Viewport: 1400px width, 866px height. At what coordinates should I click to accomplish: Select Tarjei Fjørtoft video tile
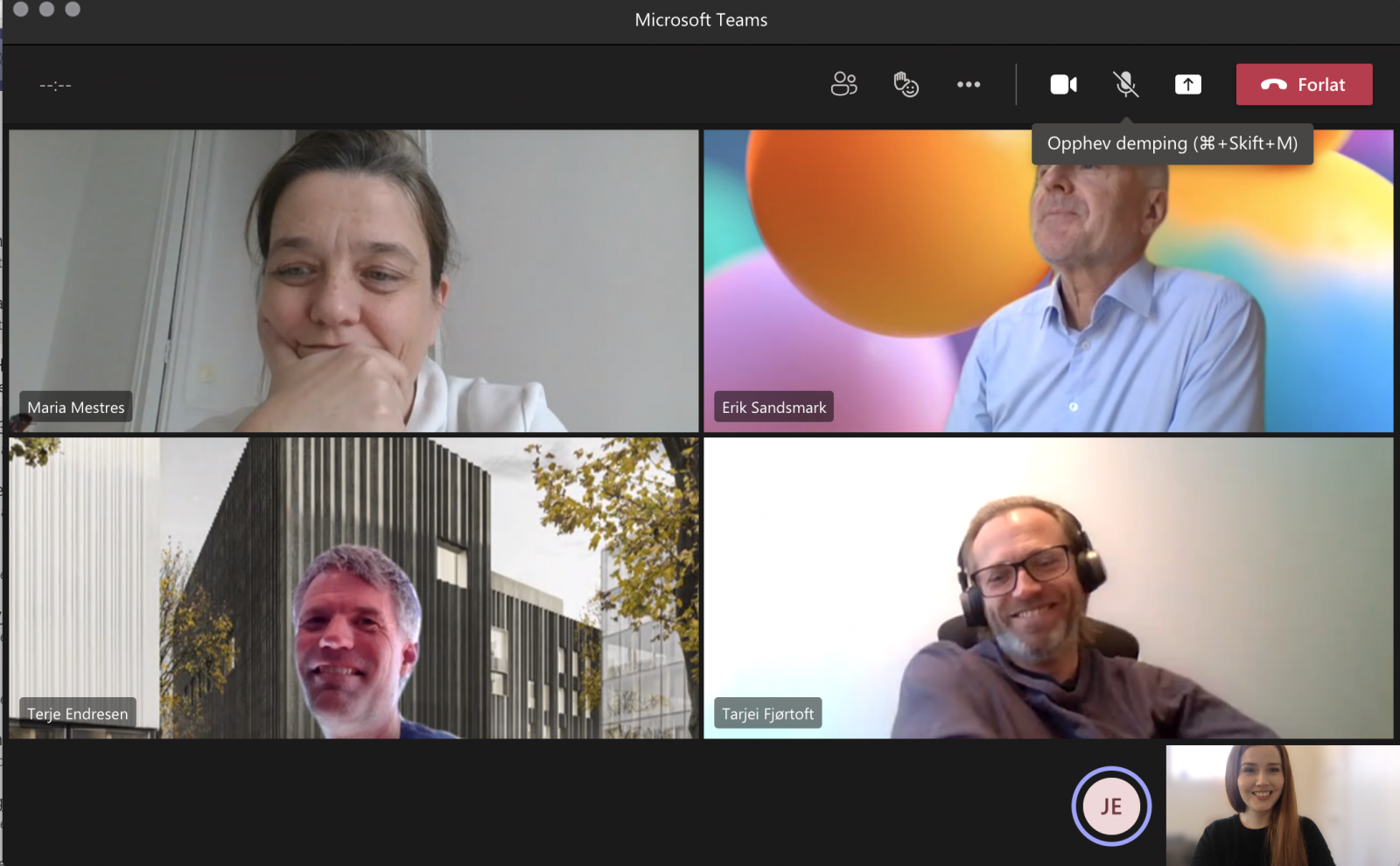1048,588
